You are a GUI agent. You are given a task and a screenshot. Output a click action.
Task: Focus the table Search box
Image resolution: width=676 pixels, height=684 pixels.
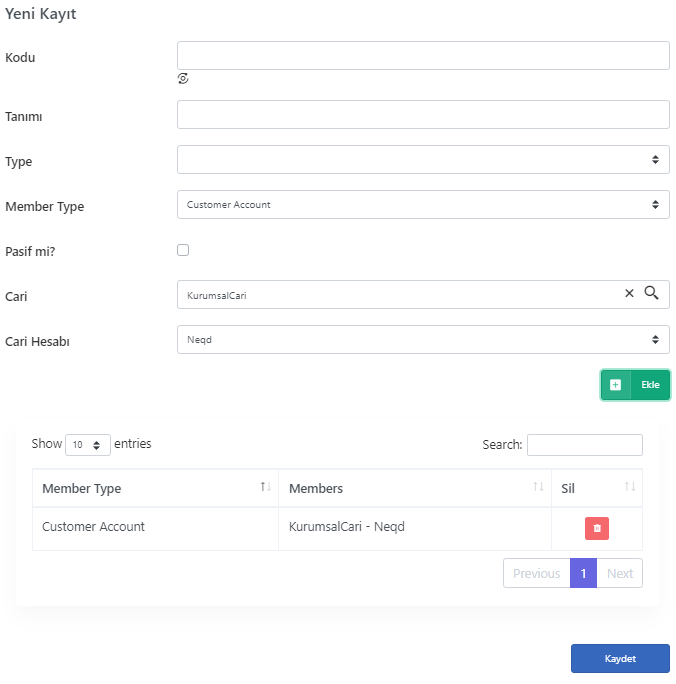584,445
